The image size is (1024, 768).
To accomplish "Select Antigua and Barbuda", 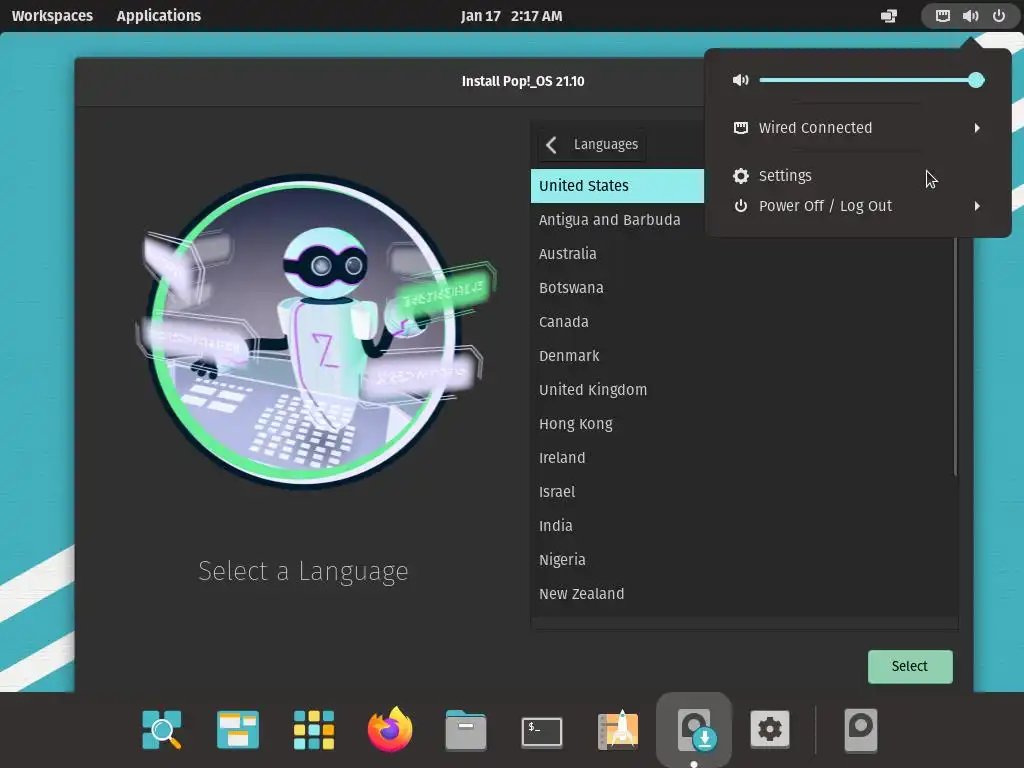I will click(617, 219).
